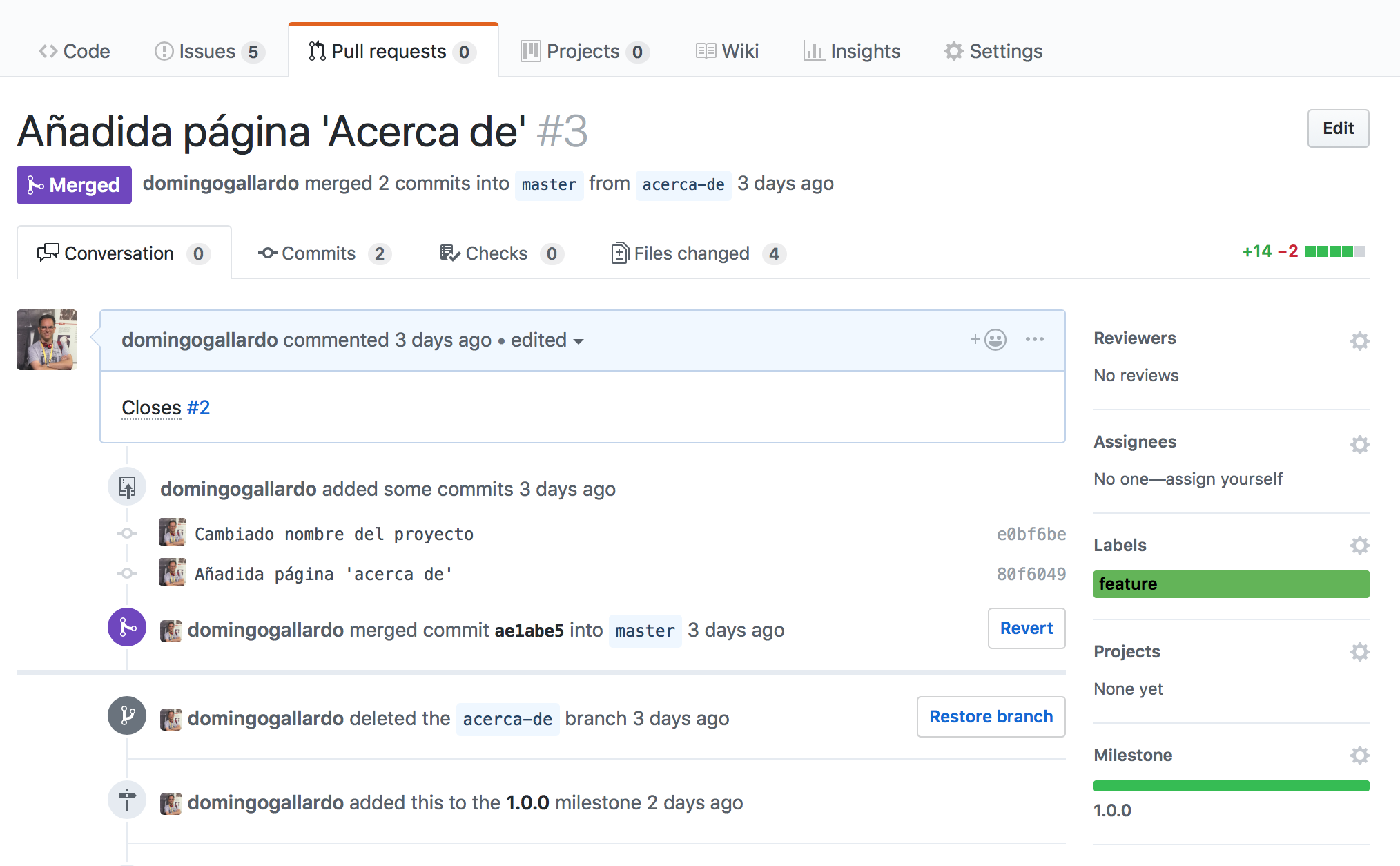
Task: Add an emoji reaction to the comment
Action: pyautogui.click(x=988, y=340)
